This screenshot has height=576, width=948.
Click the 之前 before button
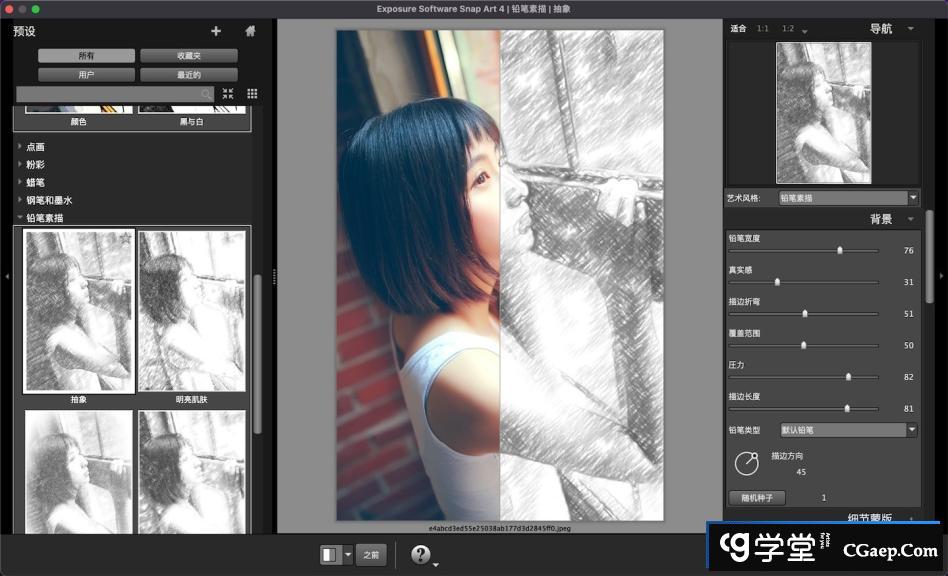click(371, 554)
